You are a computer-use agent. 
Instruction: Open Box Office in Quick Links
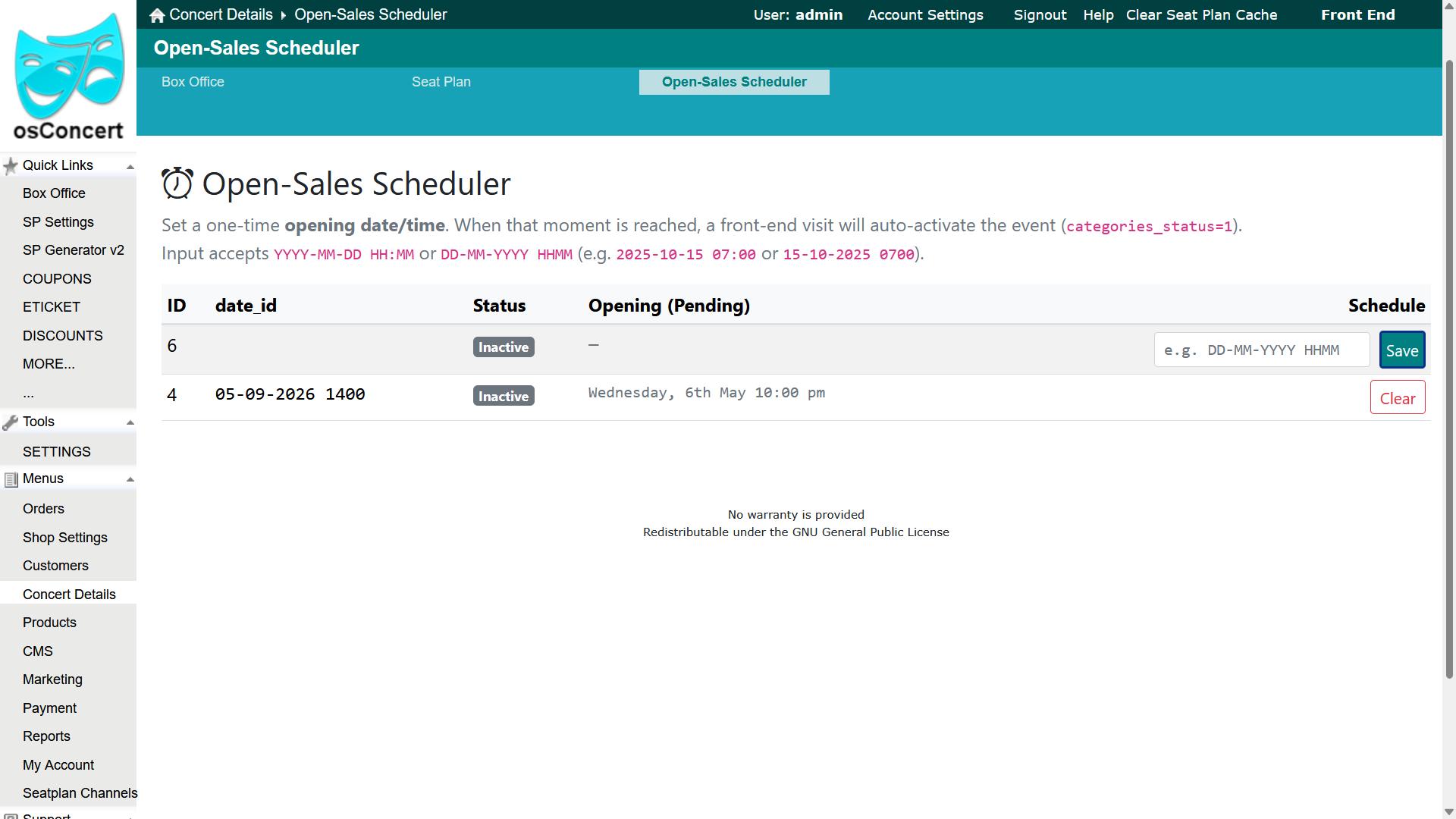click(x=54, y=193)
